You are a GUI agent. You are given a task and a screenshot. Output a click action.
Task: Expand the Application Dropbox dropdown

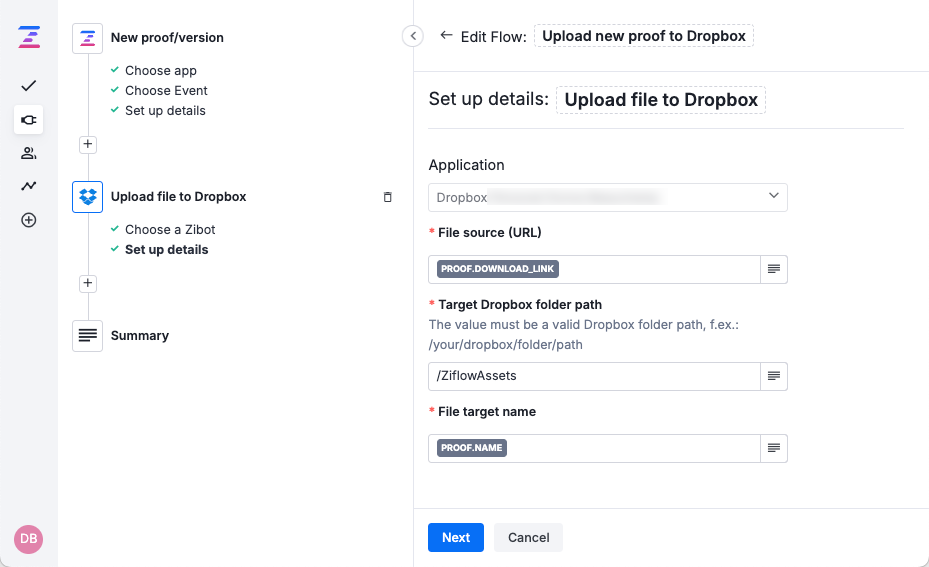click(608, 197)
